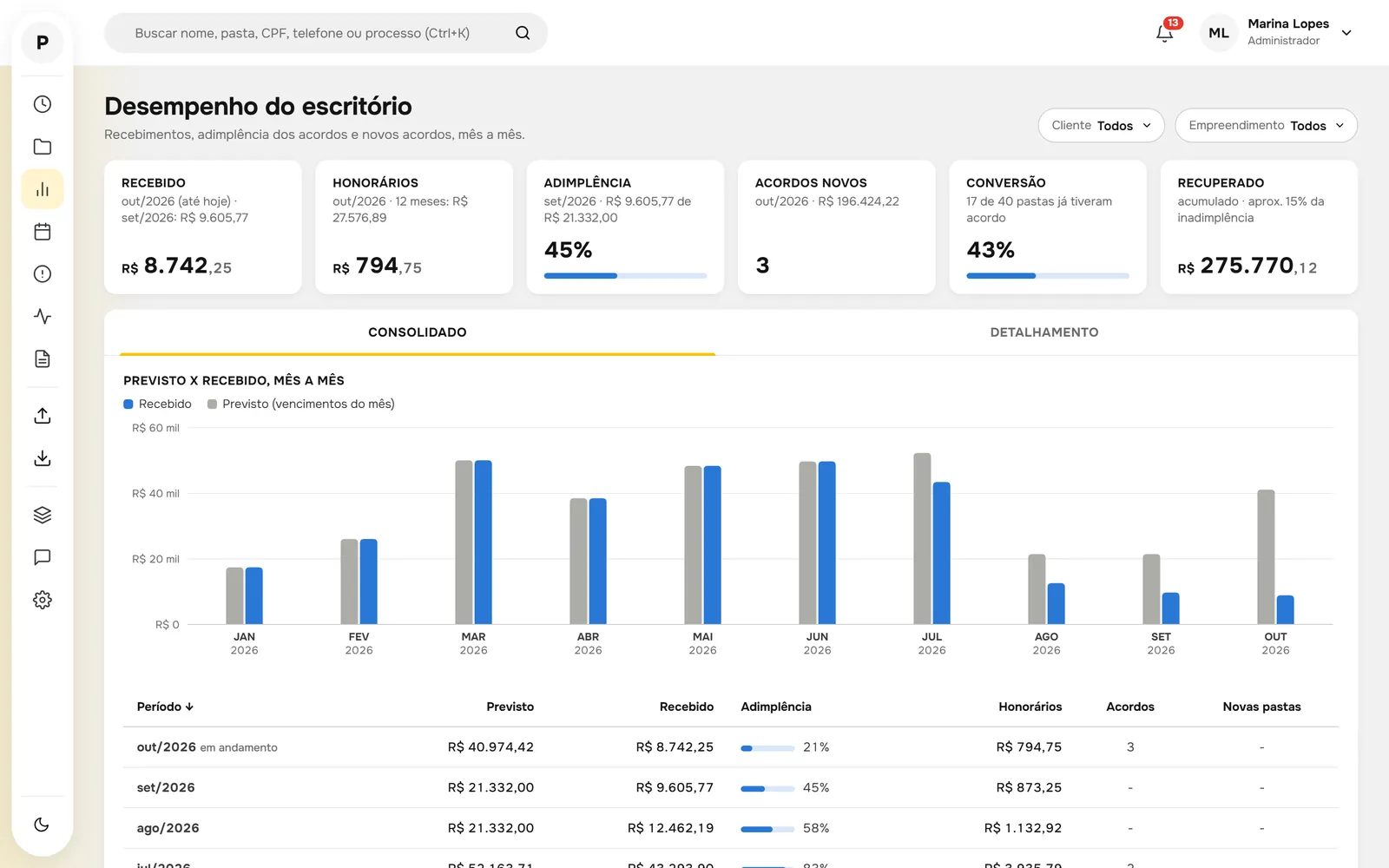
Task: Click the R$ 12.462,19 recebido value
Action: pyautogui.click(x=670, y=829)
